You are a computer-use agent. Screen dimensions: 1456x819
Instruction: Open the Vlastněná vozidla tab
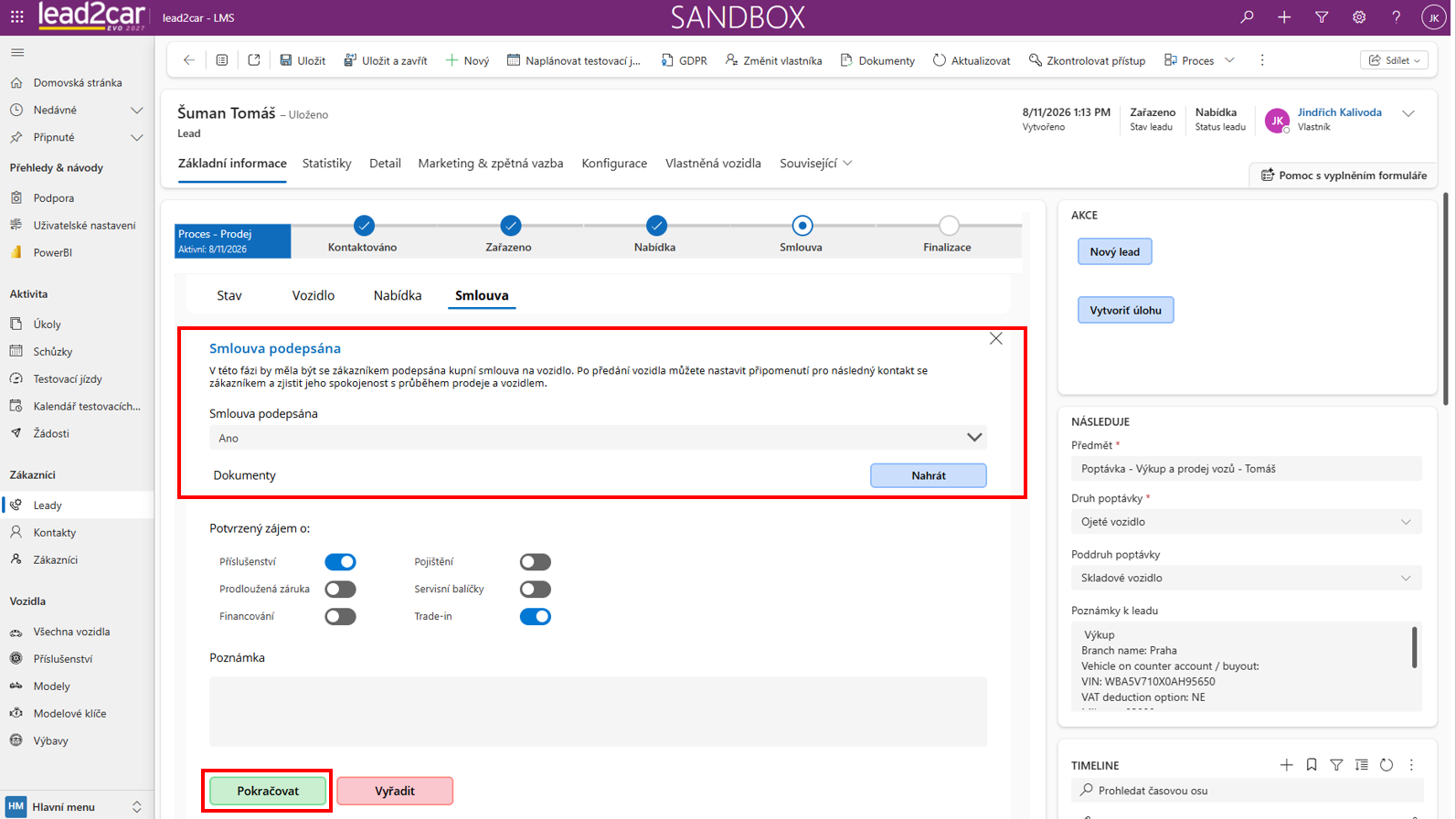pyautogui.click(x=713, y=164)
